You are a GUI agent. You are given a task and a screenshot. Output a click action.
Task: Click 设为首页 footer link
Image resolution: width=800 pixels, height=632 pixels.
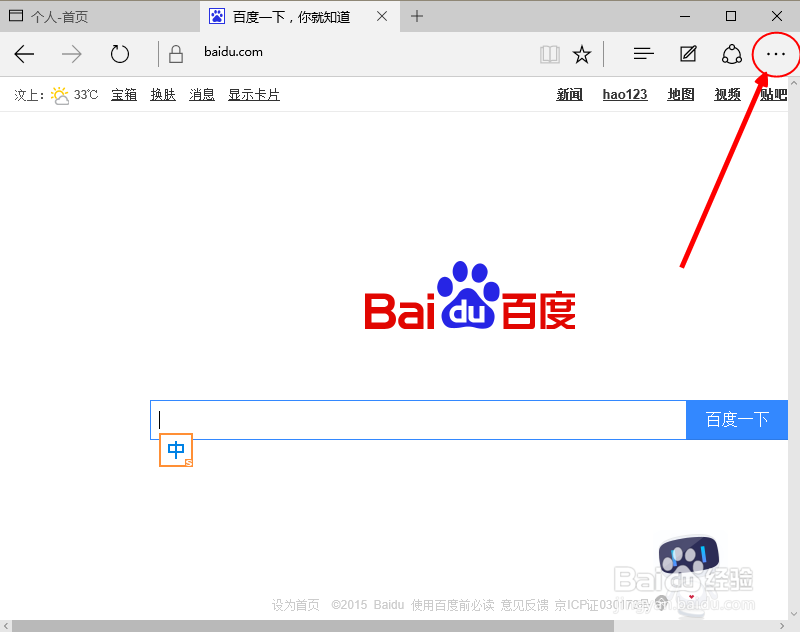[x=295, y=605]
